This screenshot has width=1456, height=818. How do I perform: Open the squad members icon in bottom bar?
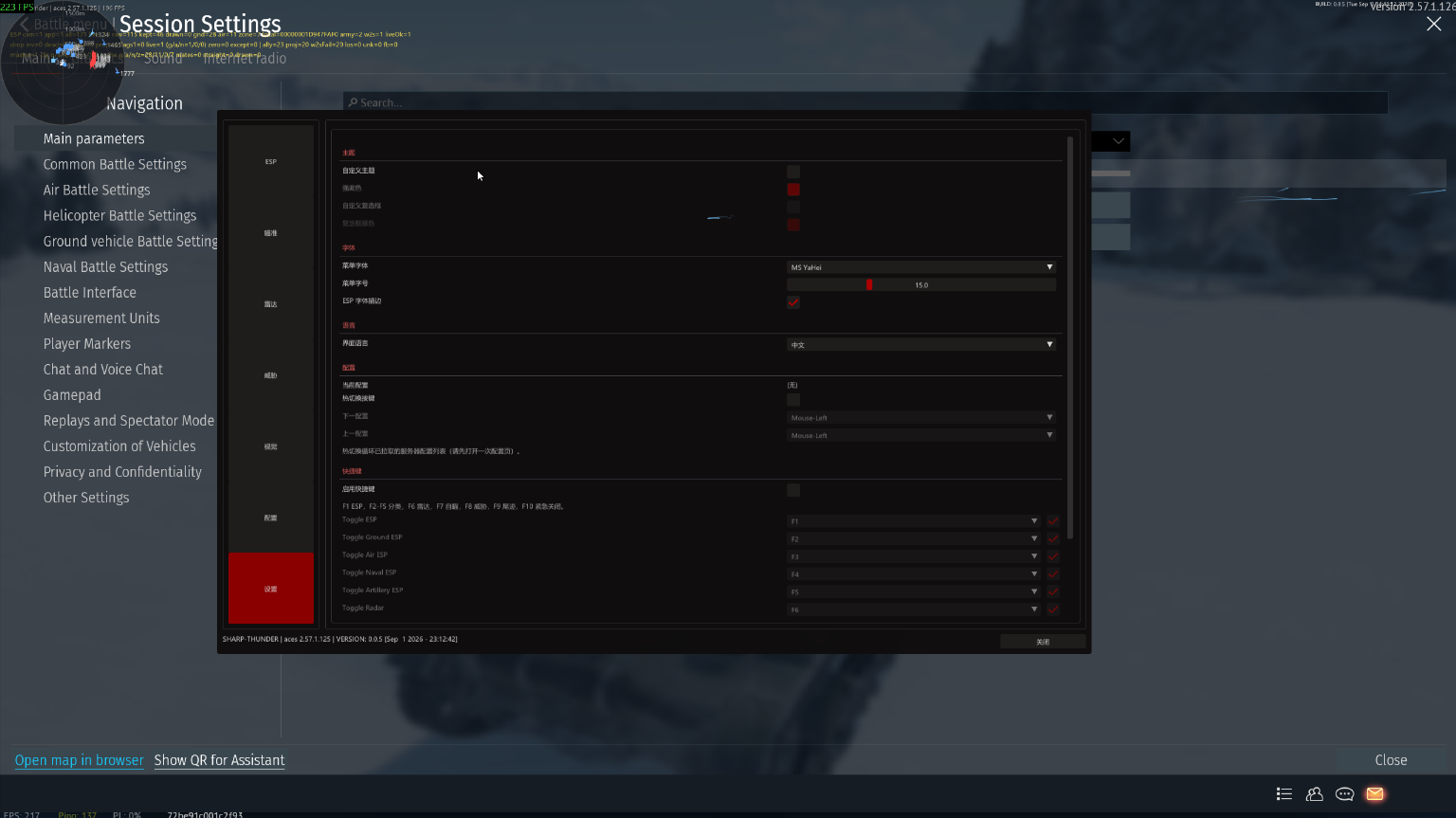point(1314,794)
